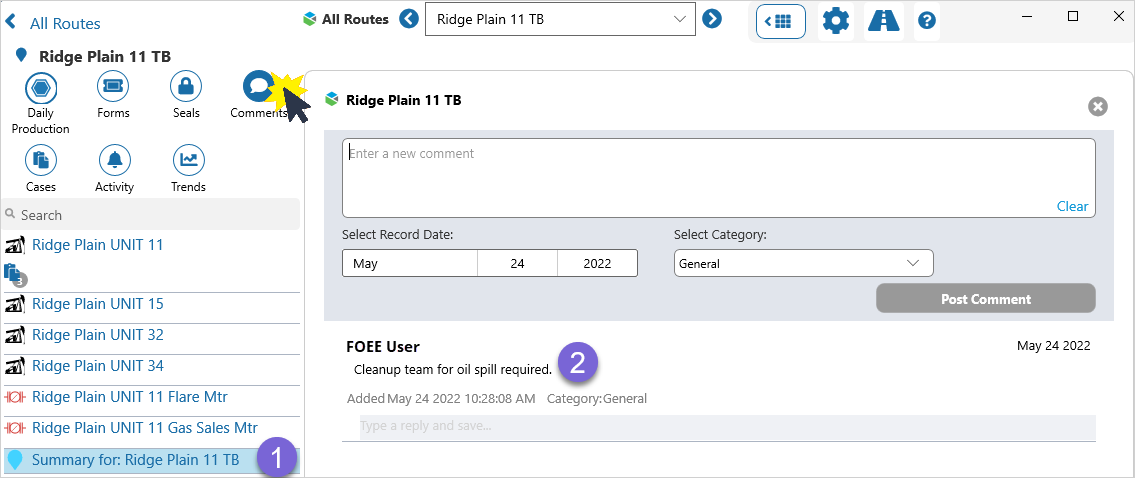Open the Trends chart icon
This screenshot has height=478, width=1135.
click(188, 160)
